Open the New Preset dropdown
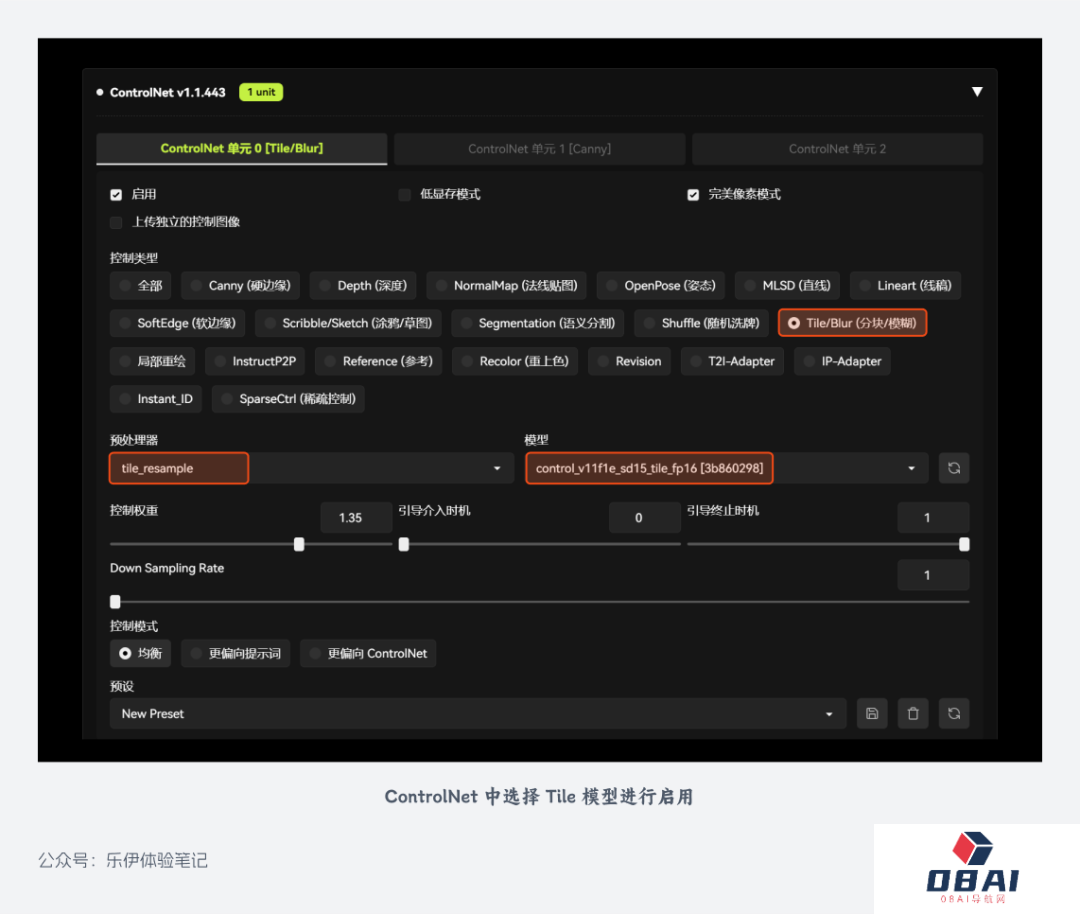The image size is (1080, 914). pos(478,714)
